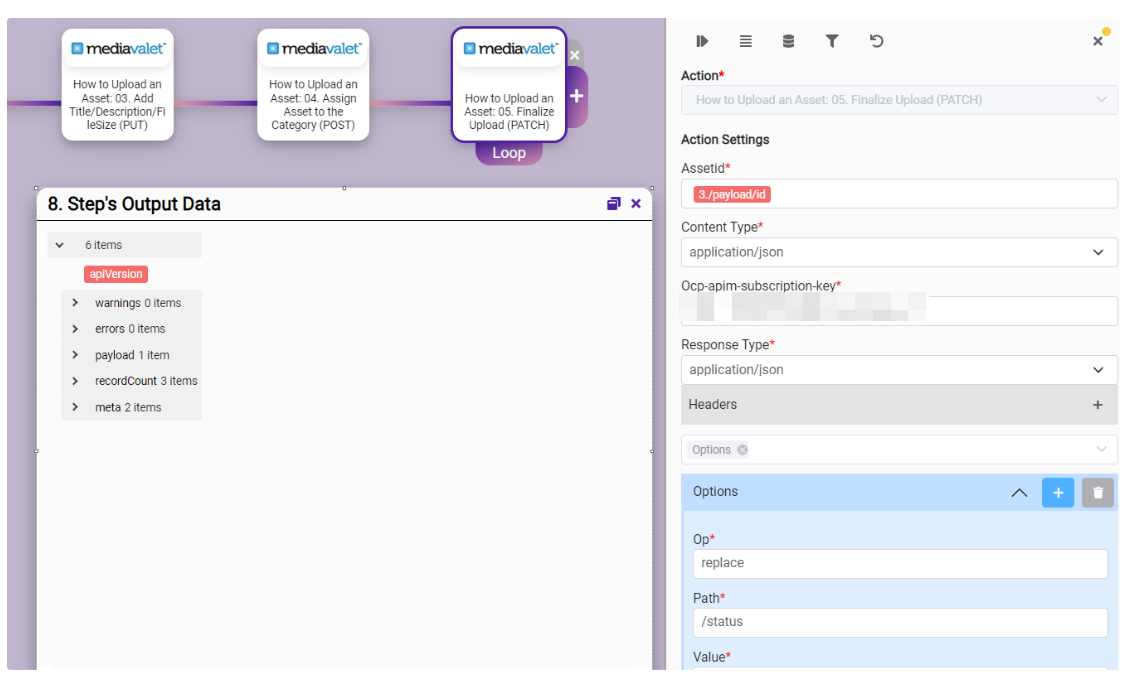Screen dimensions: 1134x682
Task: Click the blue plus button in Options
Action: pyautogui.click(x=1057, y=492)
